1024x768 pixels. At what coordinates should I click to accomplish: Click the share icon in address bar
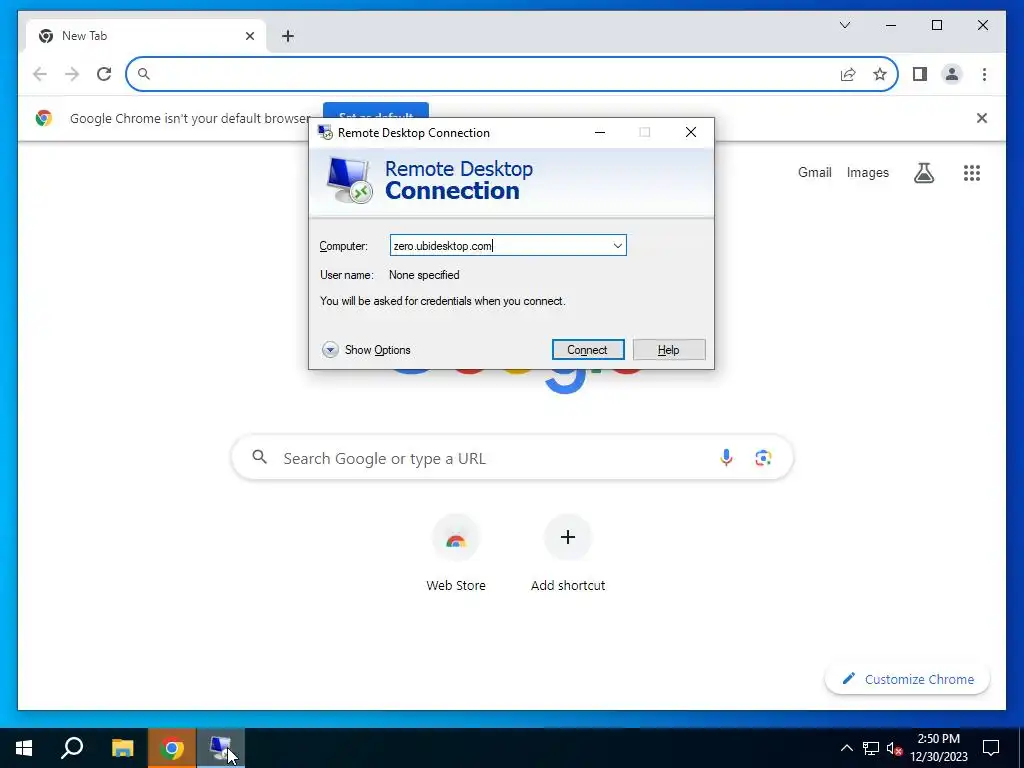[848, 74]
